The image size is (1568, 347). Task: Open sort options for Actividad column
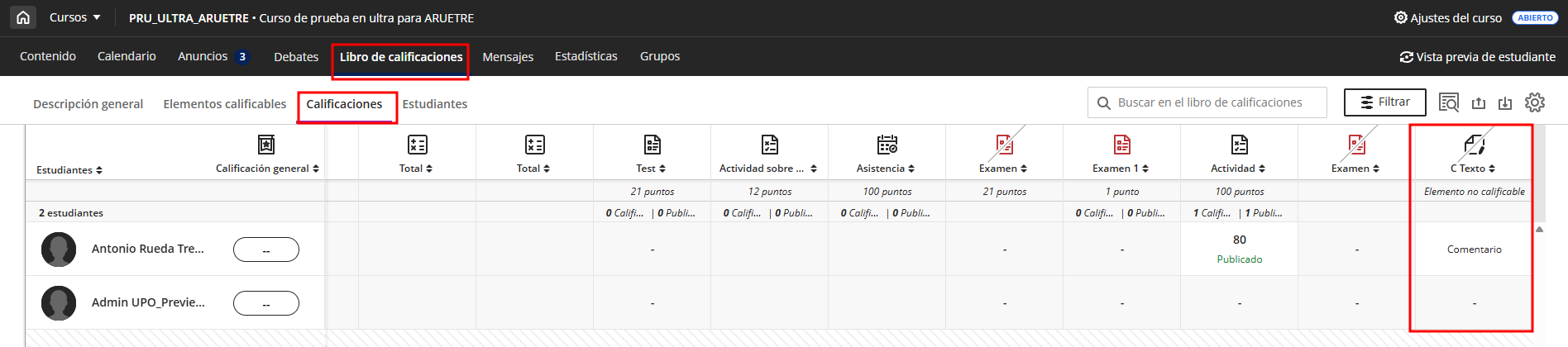(x=1262, y=169)
